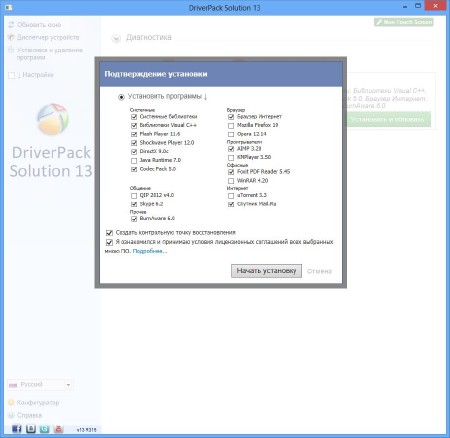This screenshot has width=450, height=438.
Task: Open the VKontakte social icon
Action: pyautogui.click(x=31, y=429)
